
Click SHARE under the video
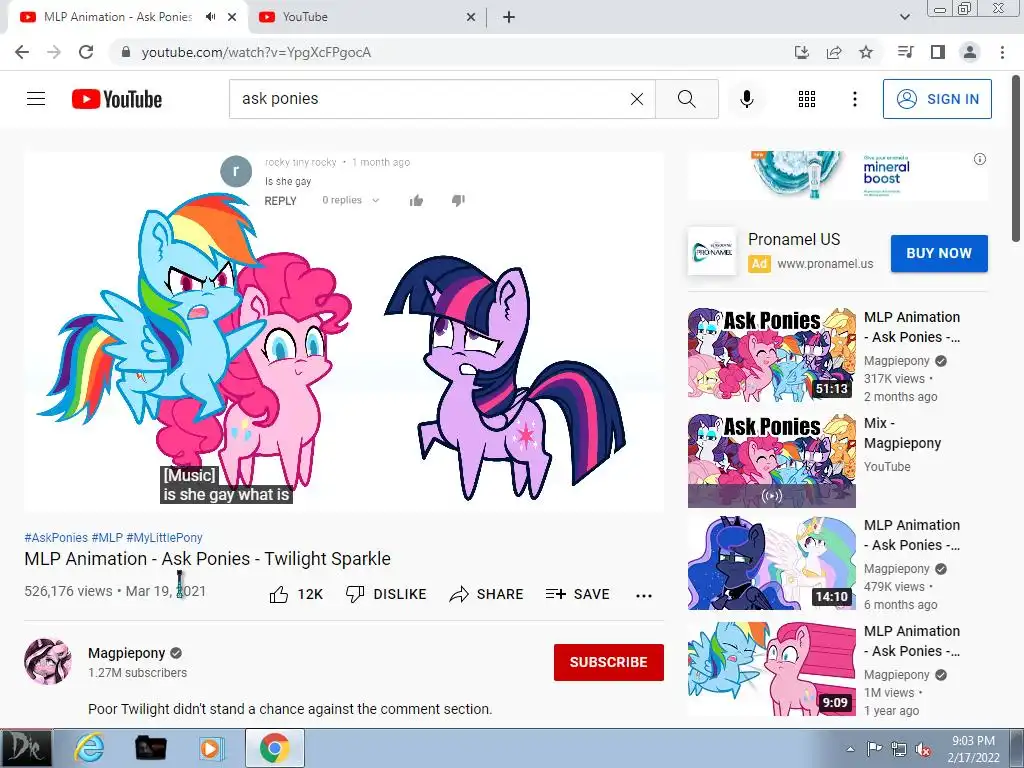click(487, 594)
